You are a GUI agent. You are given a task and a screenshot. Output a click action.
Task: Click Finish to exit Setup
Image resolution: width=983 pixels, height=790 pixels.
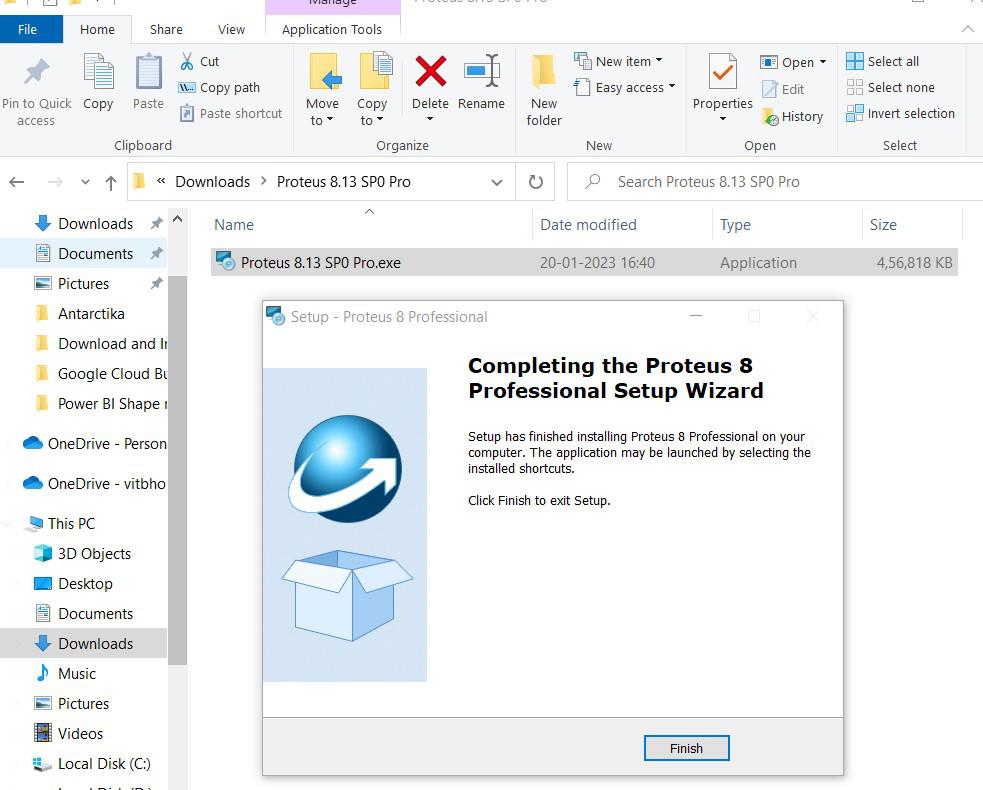[x=686, y=748]
